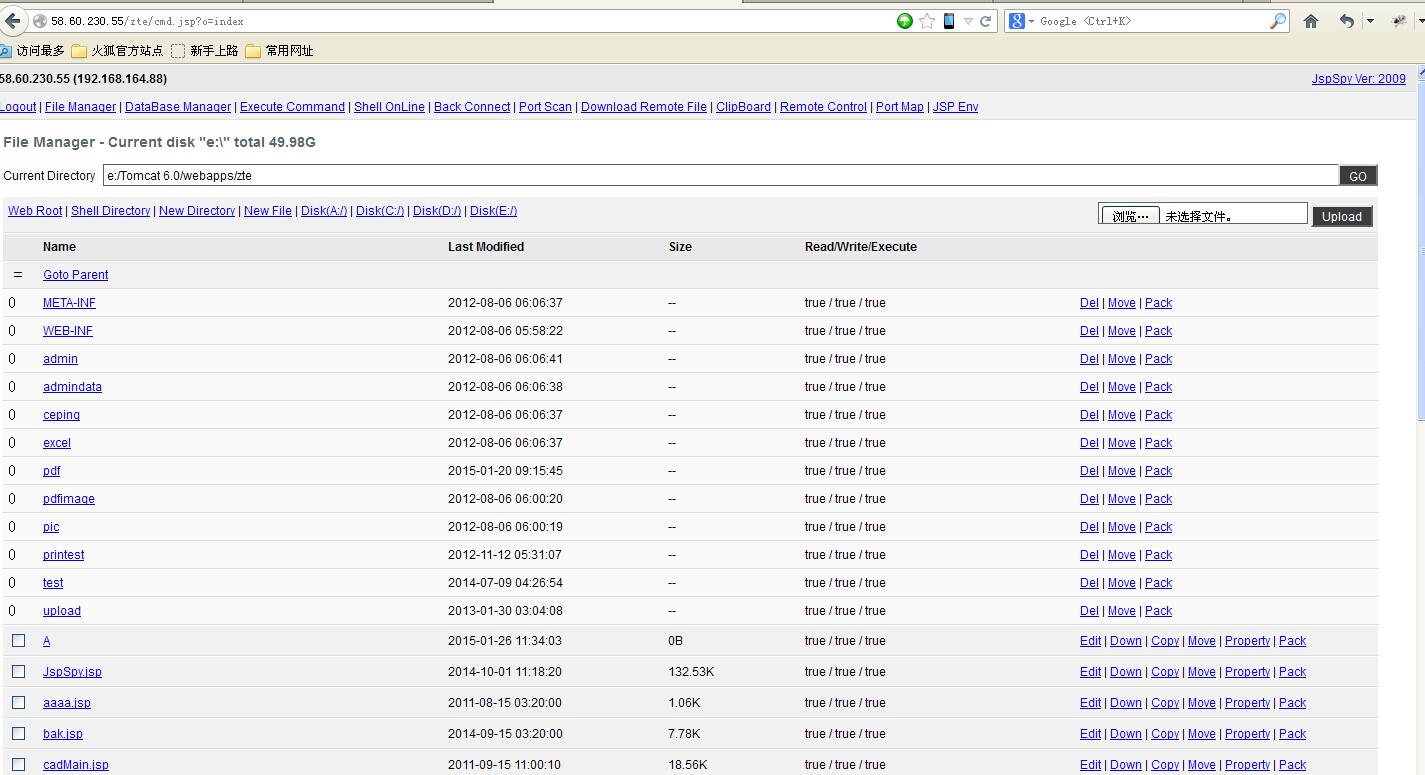The height and width of the screenshot is (775, 1425).
Task: Open the ClipBoard menu link
Action: 743,107
